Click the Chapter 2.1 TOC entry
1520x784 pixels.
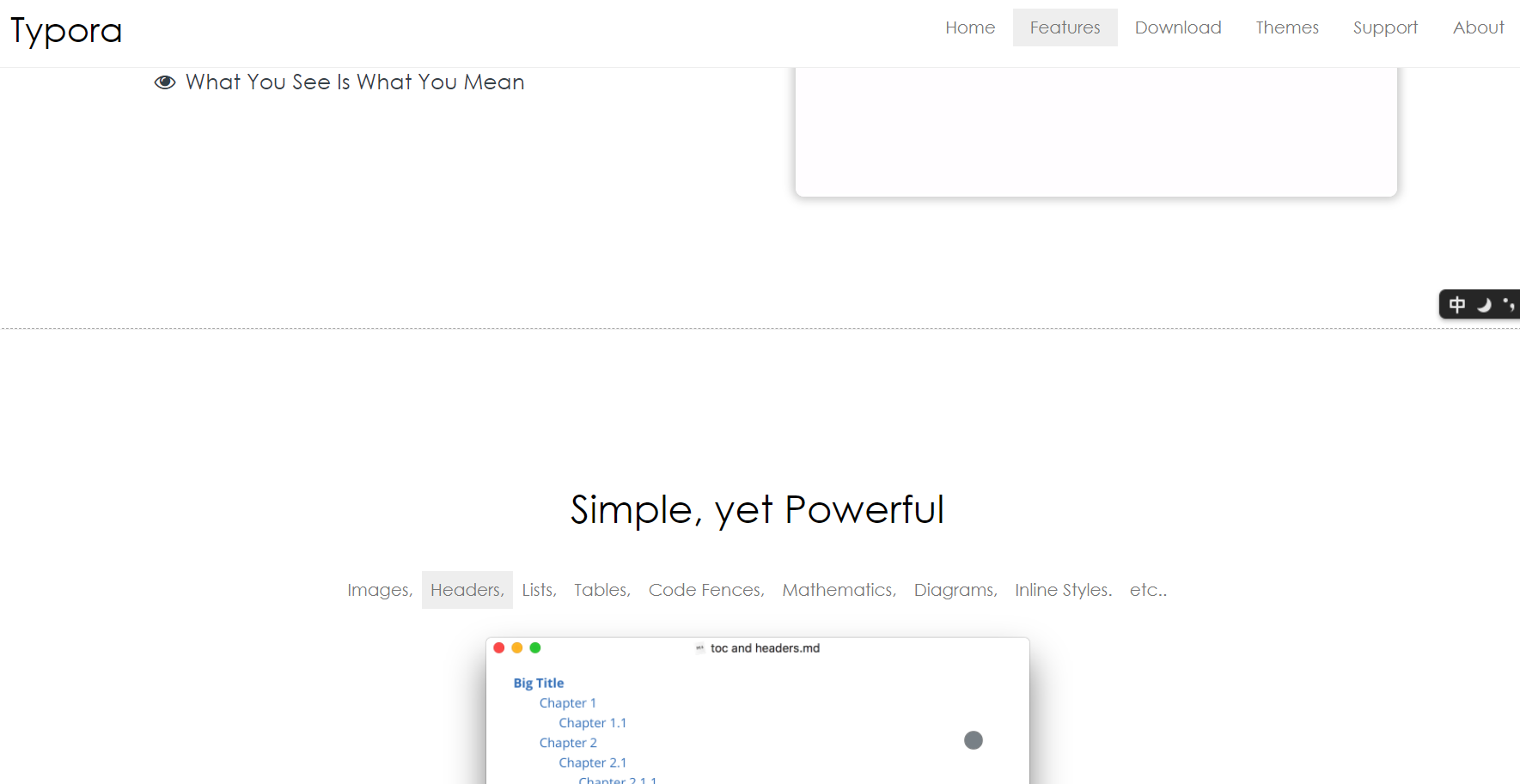(x=593, y=763)
